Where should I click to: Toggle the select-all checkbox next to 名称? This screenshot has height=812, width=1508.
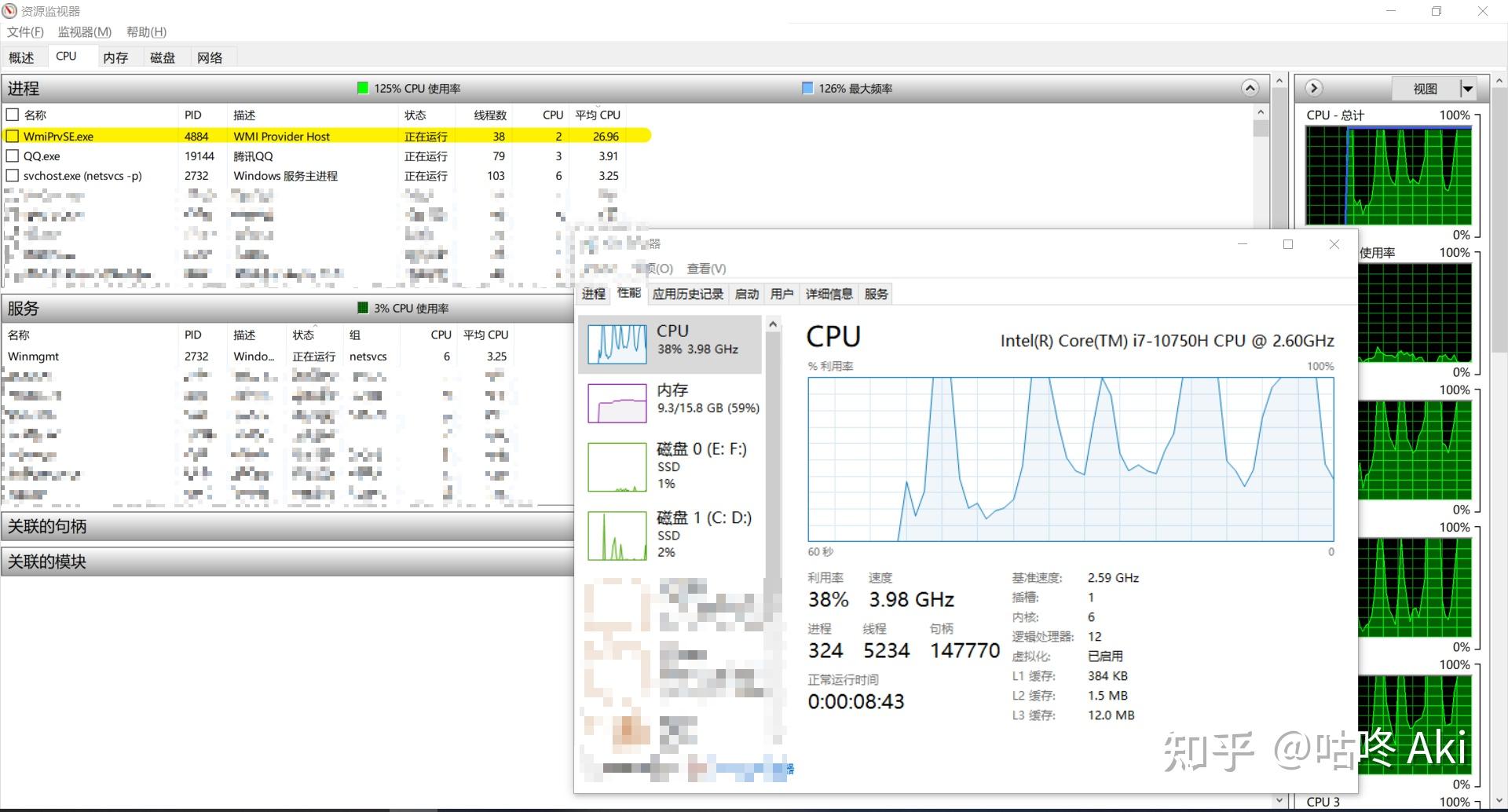[12, 114]
